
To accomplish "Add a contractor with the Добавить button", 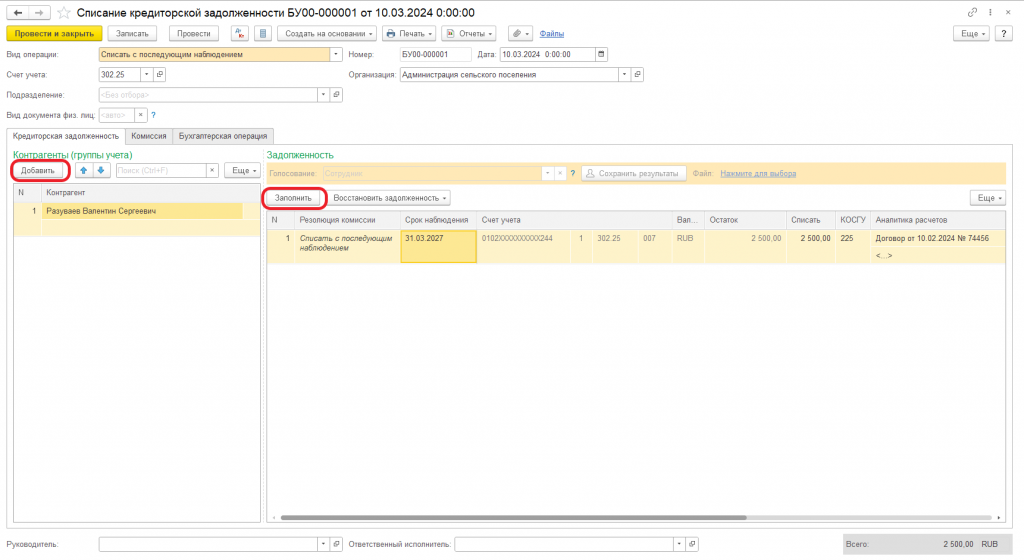I will [38, 170].
